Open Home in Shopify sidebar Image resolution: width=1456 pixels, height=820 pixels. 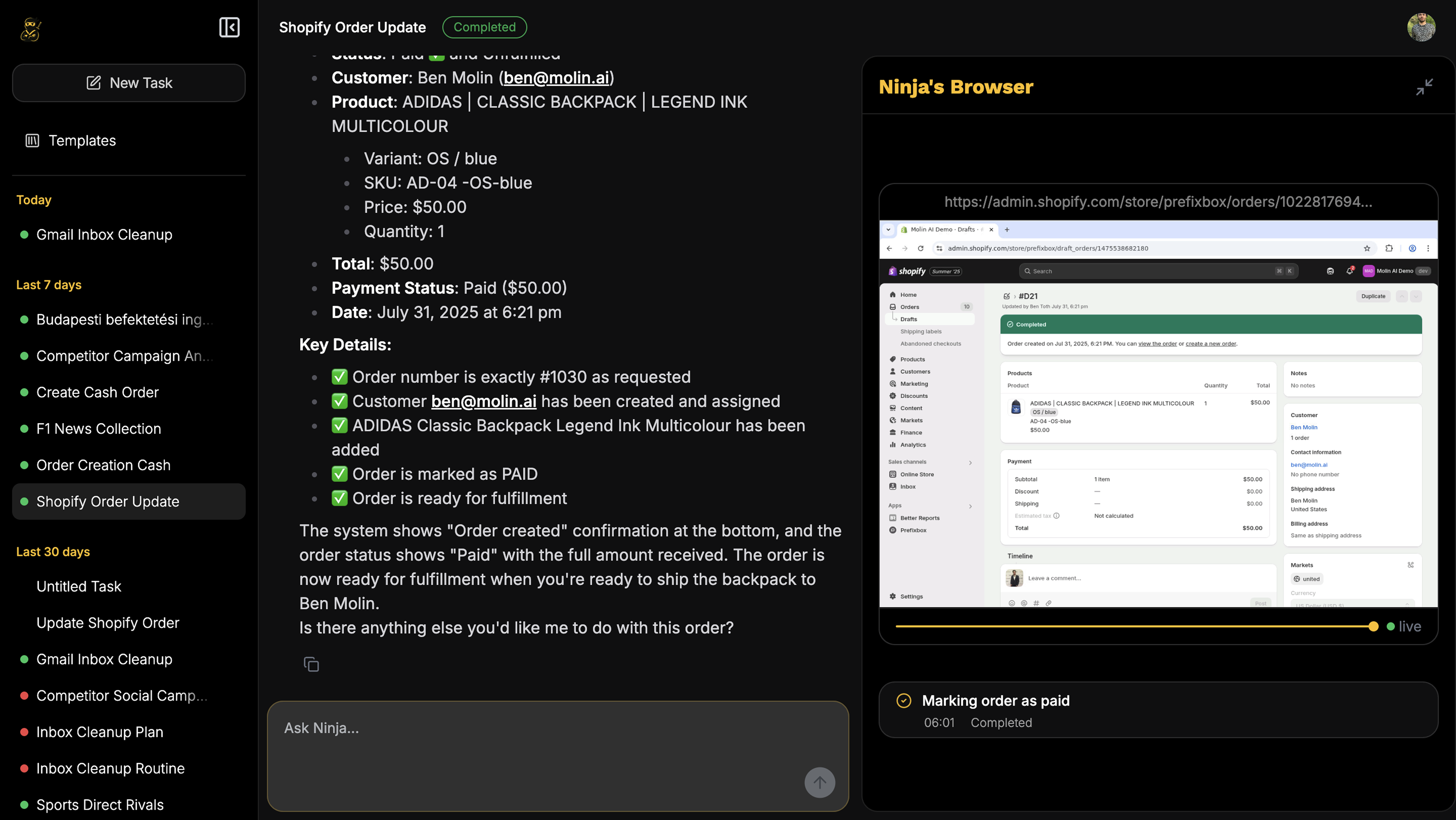[908, 295]
